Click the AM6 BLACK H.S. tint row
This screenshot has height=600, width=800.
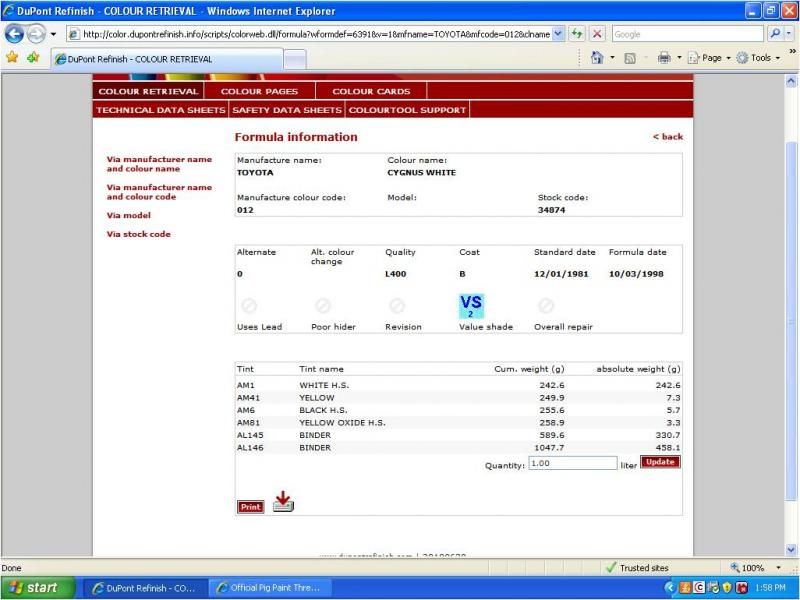coord(458,410)
